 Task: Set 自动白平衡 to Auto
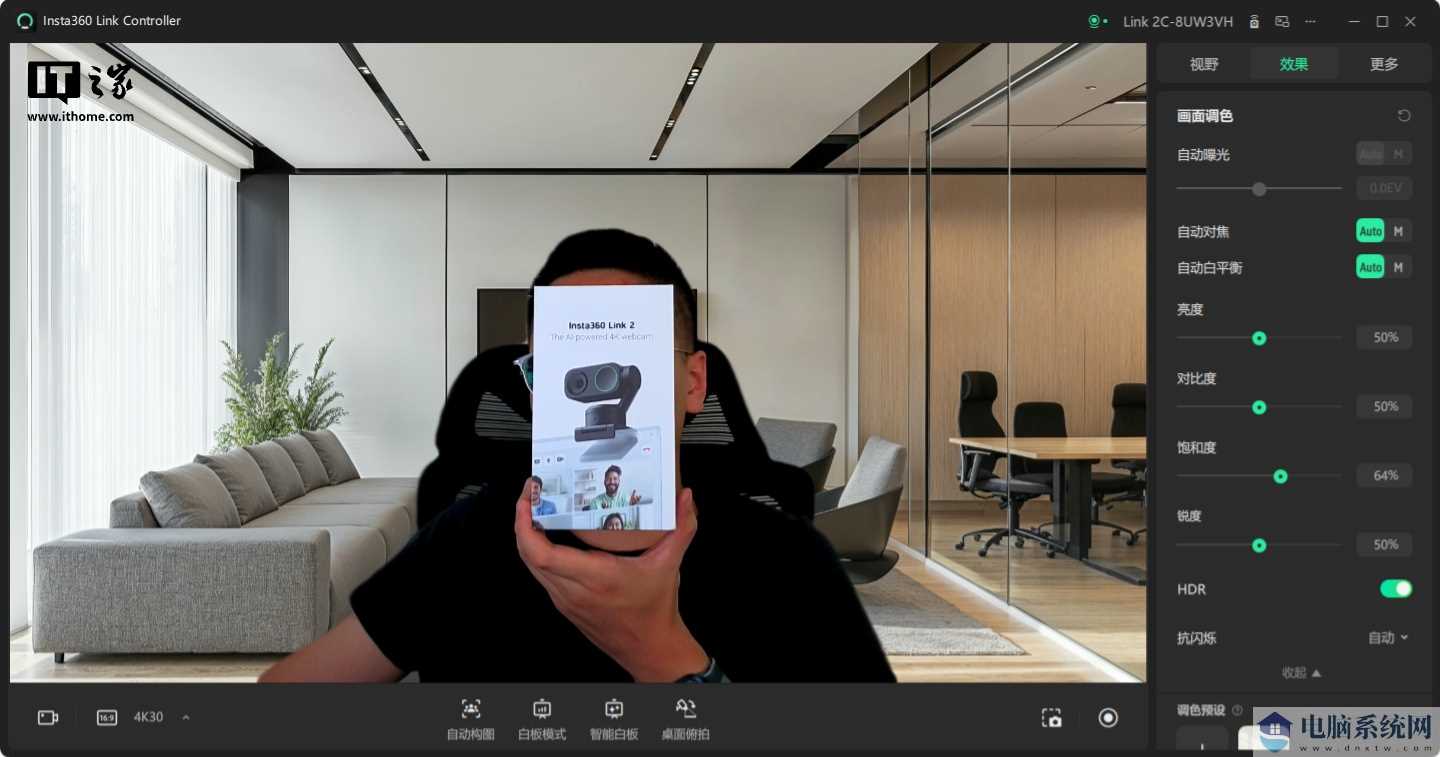tap(1370, 267)
